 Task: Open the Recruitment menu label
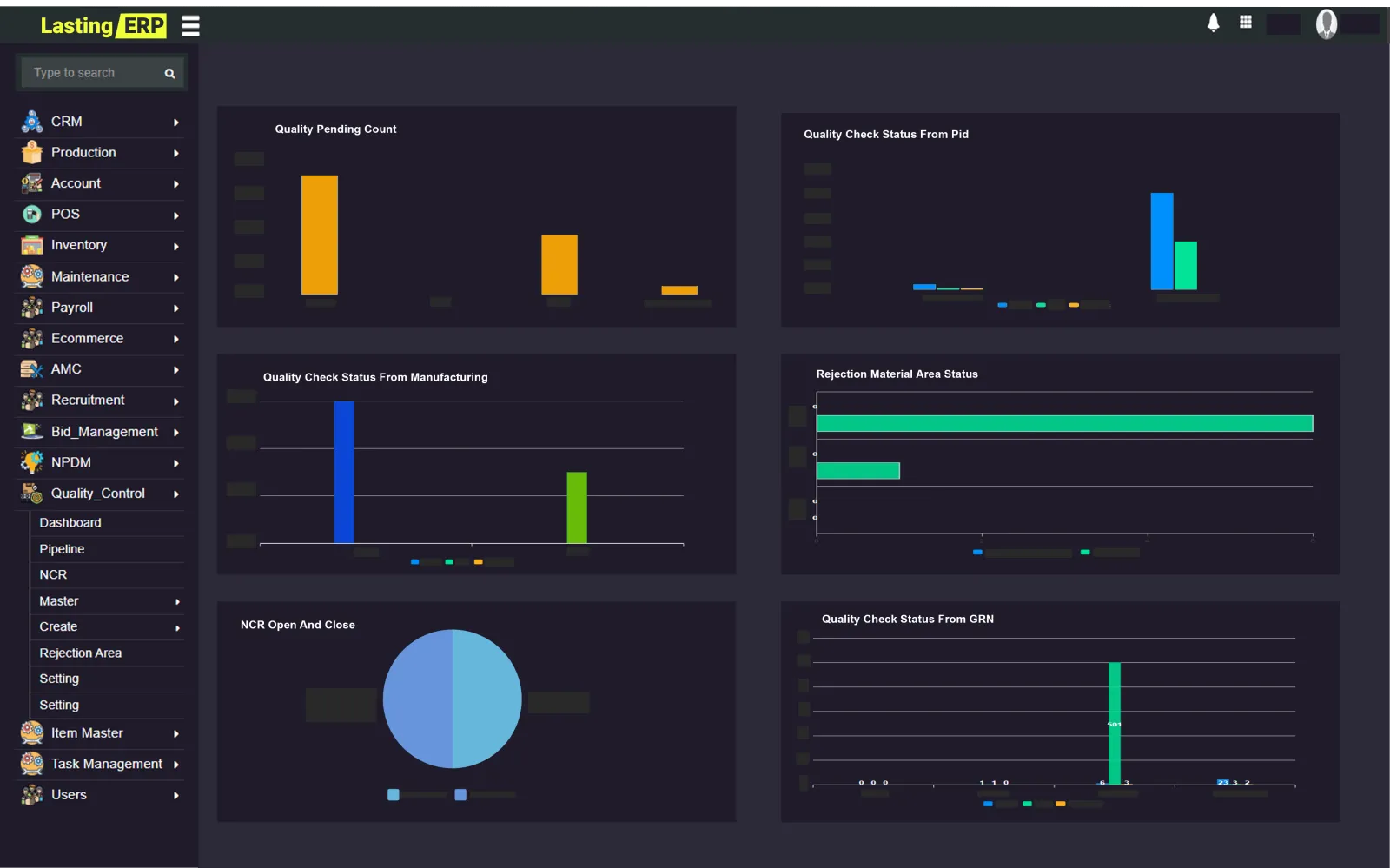point(88,401)
